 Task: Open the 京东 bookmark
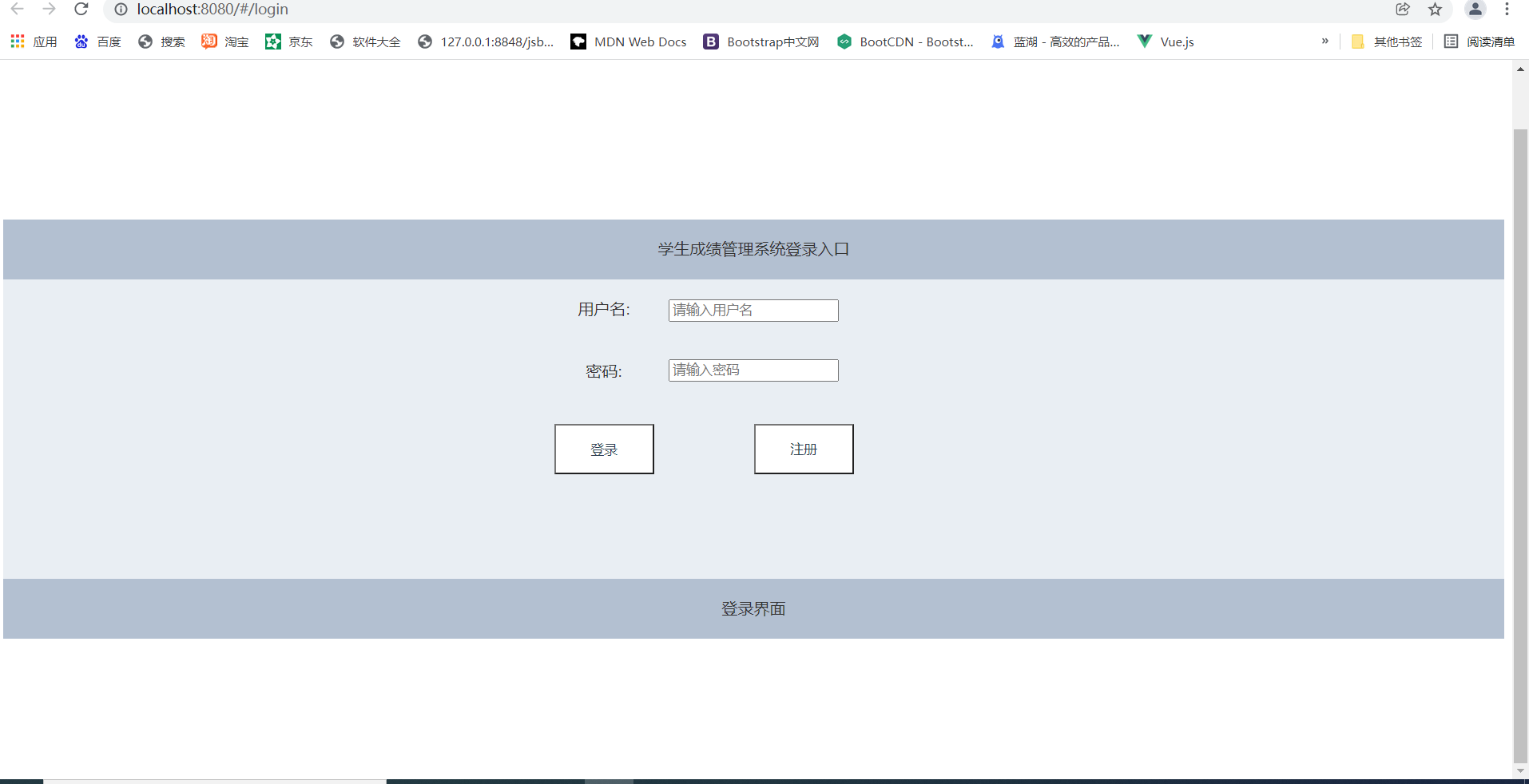(x=289, y=42)
